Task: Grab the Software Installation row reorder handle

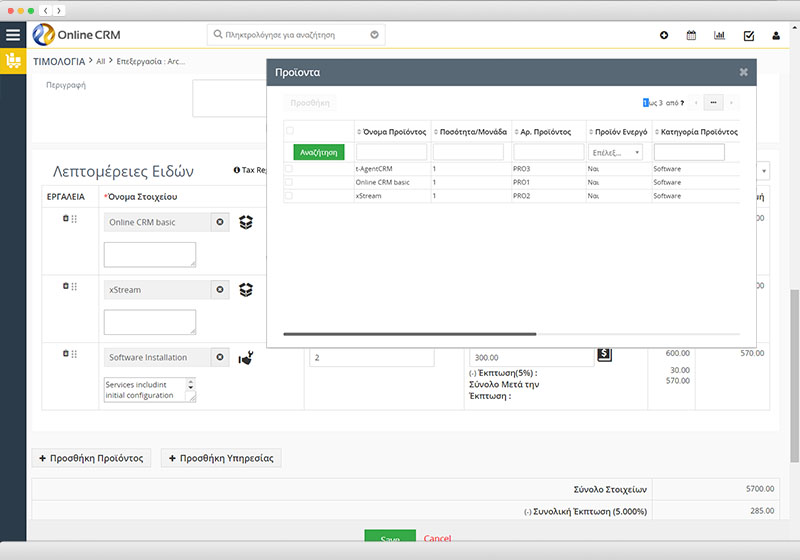Action: tap(74, 354)
